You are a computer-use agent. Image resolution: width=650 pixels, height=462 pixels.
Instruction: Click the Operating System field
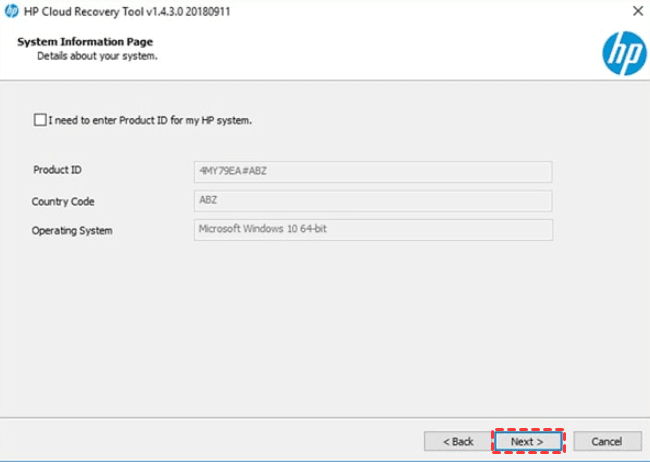coord(373,230)
